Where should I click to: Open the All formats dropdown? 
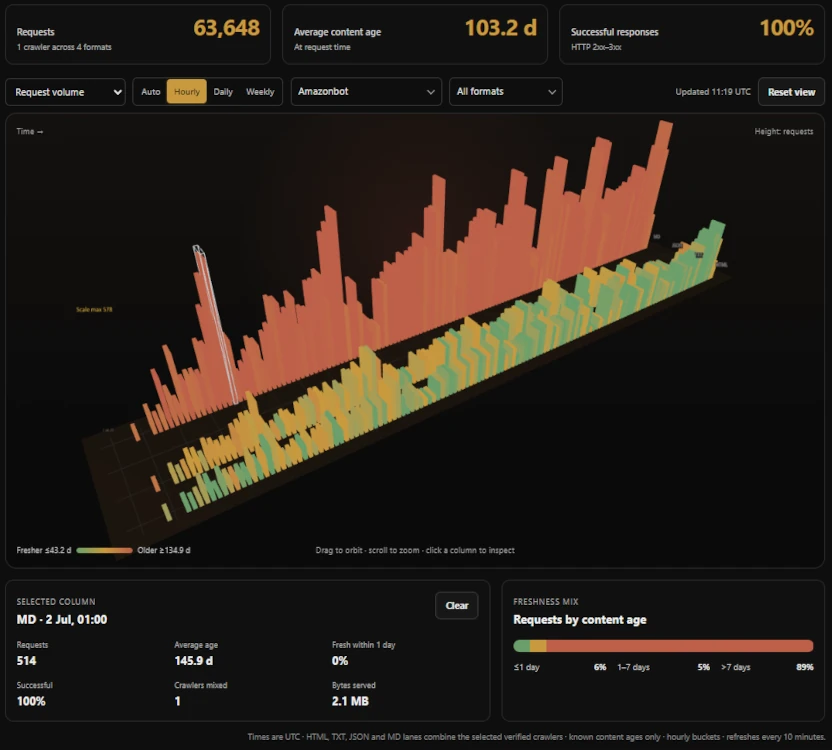pos(506,91)
